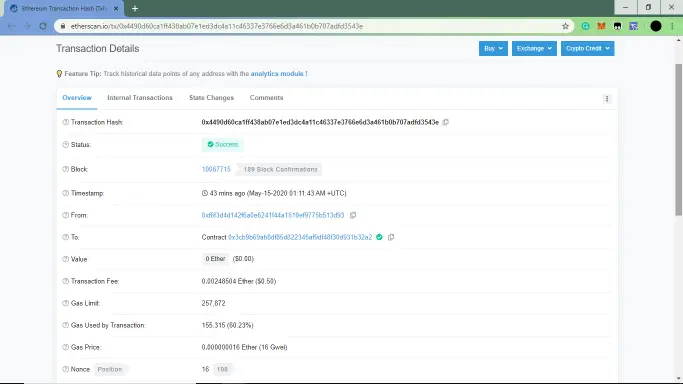
Task: Click the Position badge beside Nonce
Action: [x=110, y=369]
